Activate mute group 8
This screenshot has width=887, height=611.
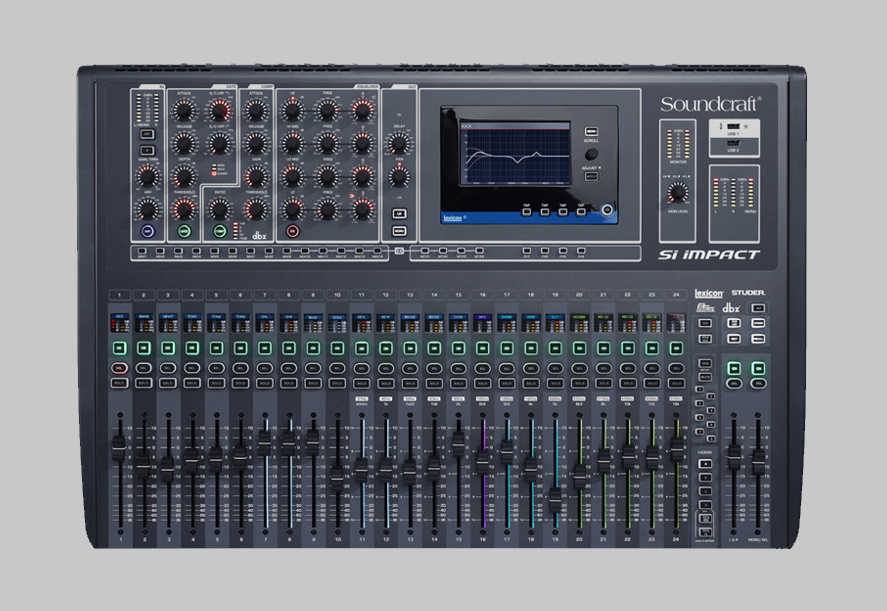pos(711,438)
